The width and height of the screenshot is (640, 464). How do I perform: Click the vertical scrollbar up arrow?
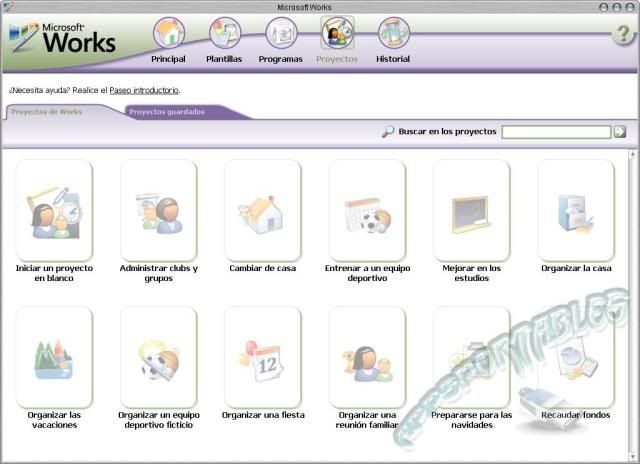[632, 154]
